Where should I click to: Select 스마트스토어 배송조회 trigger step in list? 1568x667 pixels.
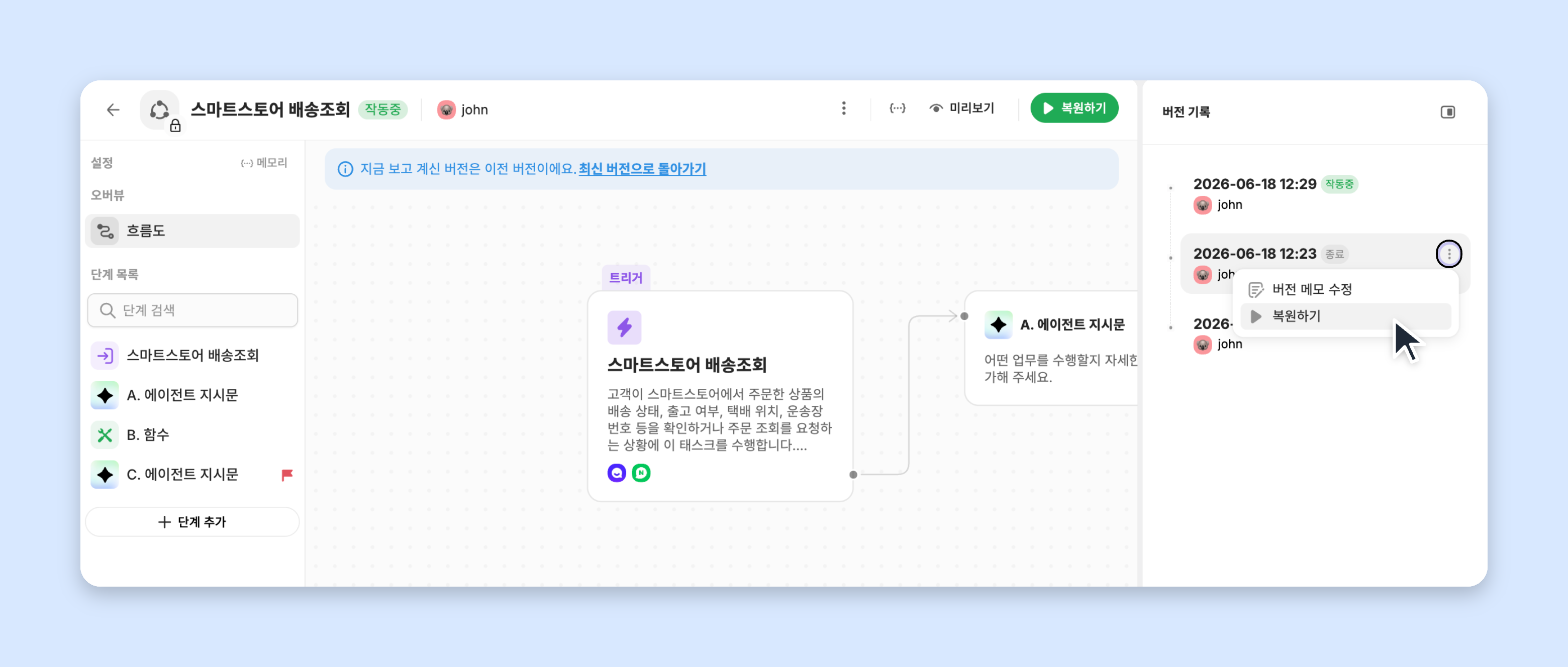point(192,356)
